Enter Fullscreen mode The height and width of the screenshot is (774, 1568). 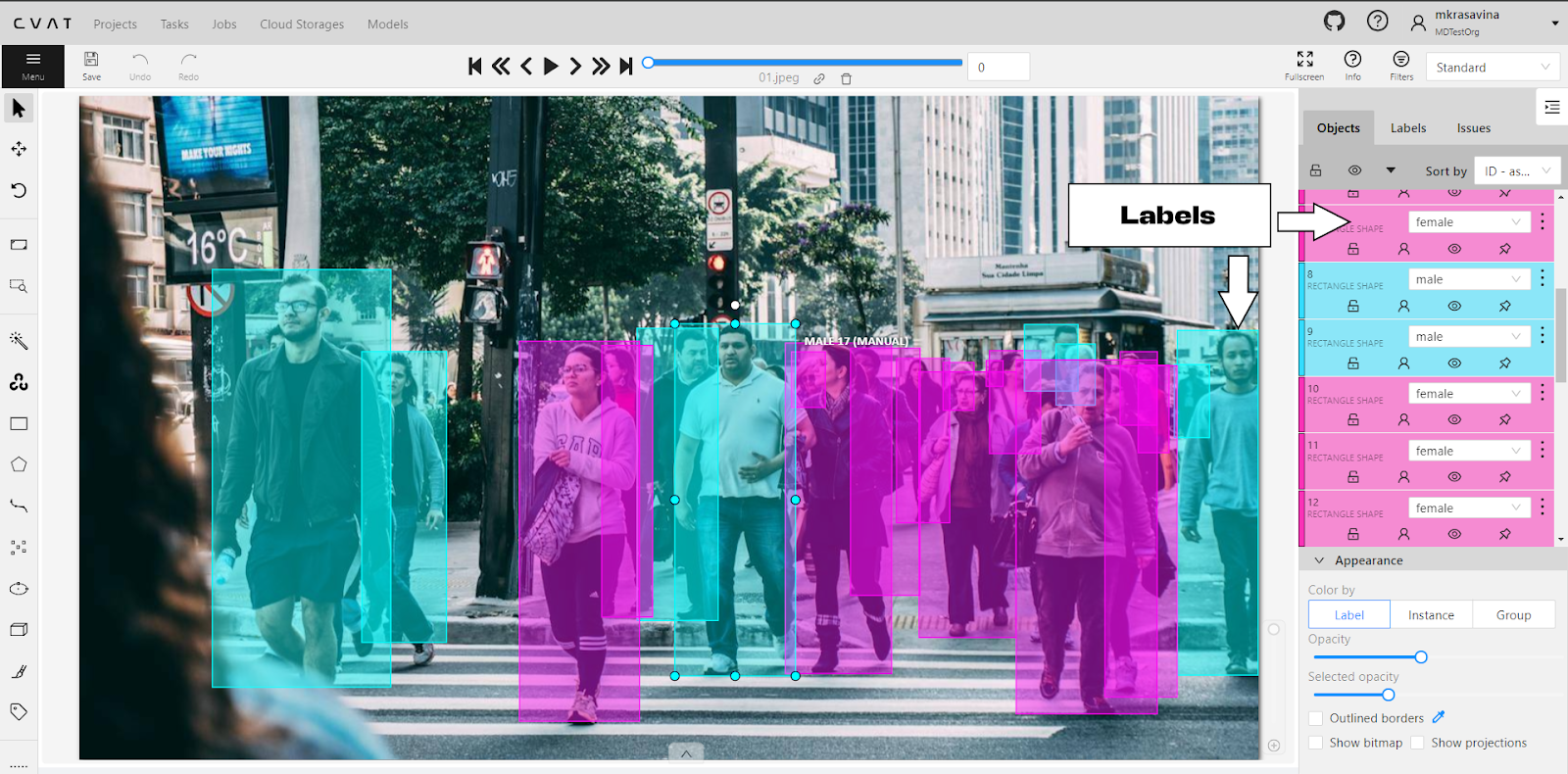[1304, 66]
